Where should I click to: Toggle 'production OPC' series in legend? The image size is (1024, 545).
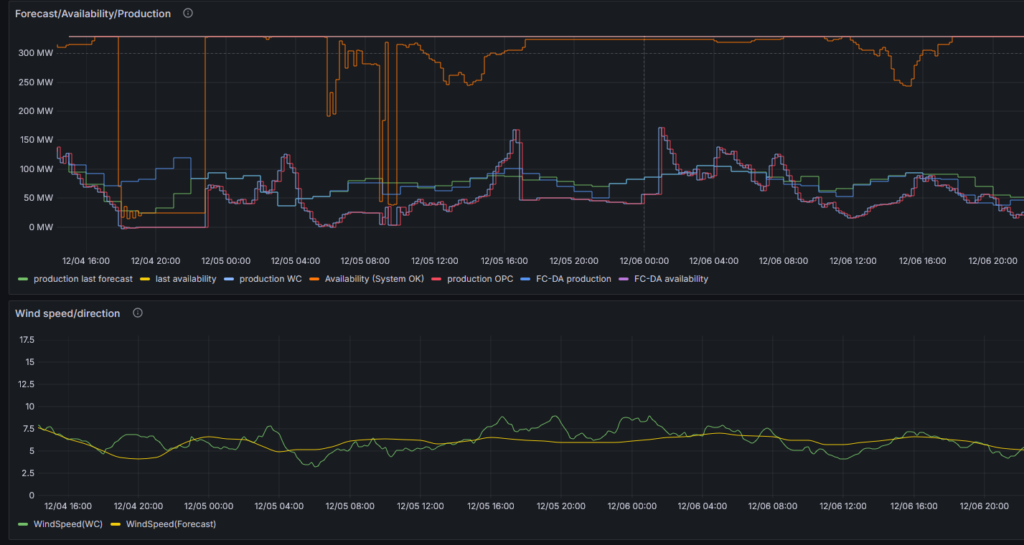(x=480, y=279)
